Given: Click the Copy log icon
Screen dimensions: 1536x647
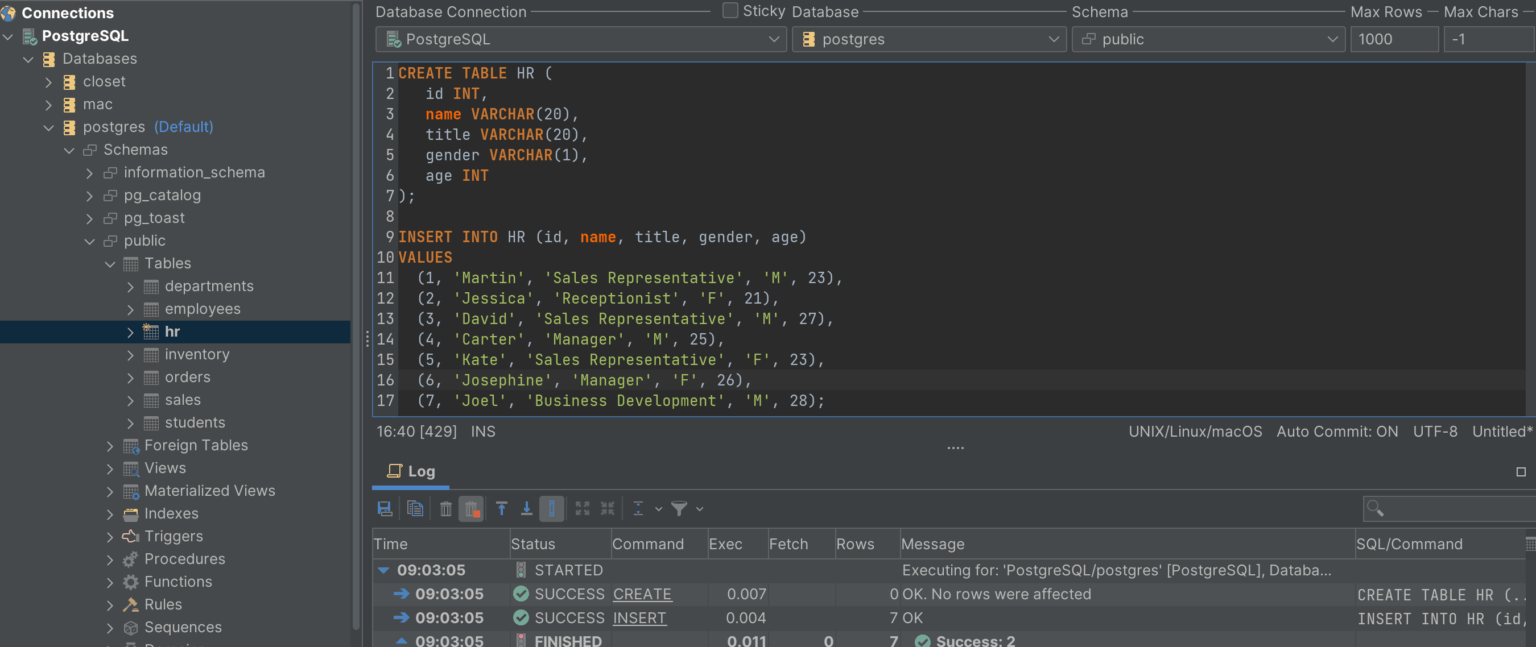Looking at the screenshot, I should 415,509.
